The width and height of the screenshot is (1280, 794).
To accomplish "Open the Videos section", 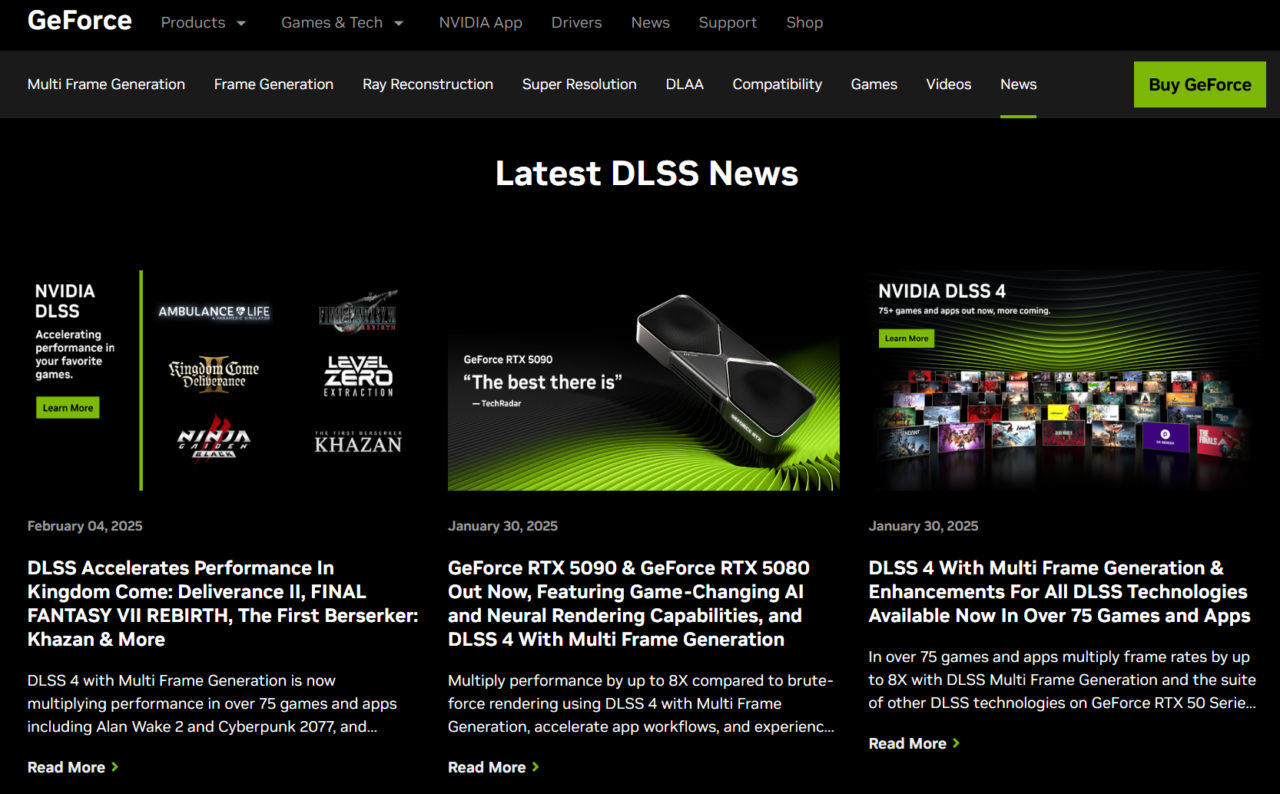I will point(948,84).
